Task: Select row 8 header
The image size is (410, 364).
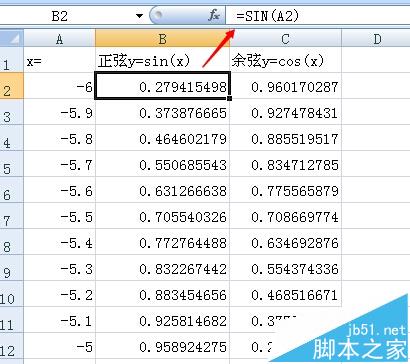Action: 12,242
